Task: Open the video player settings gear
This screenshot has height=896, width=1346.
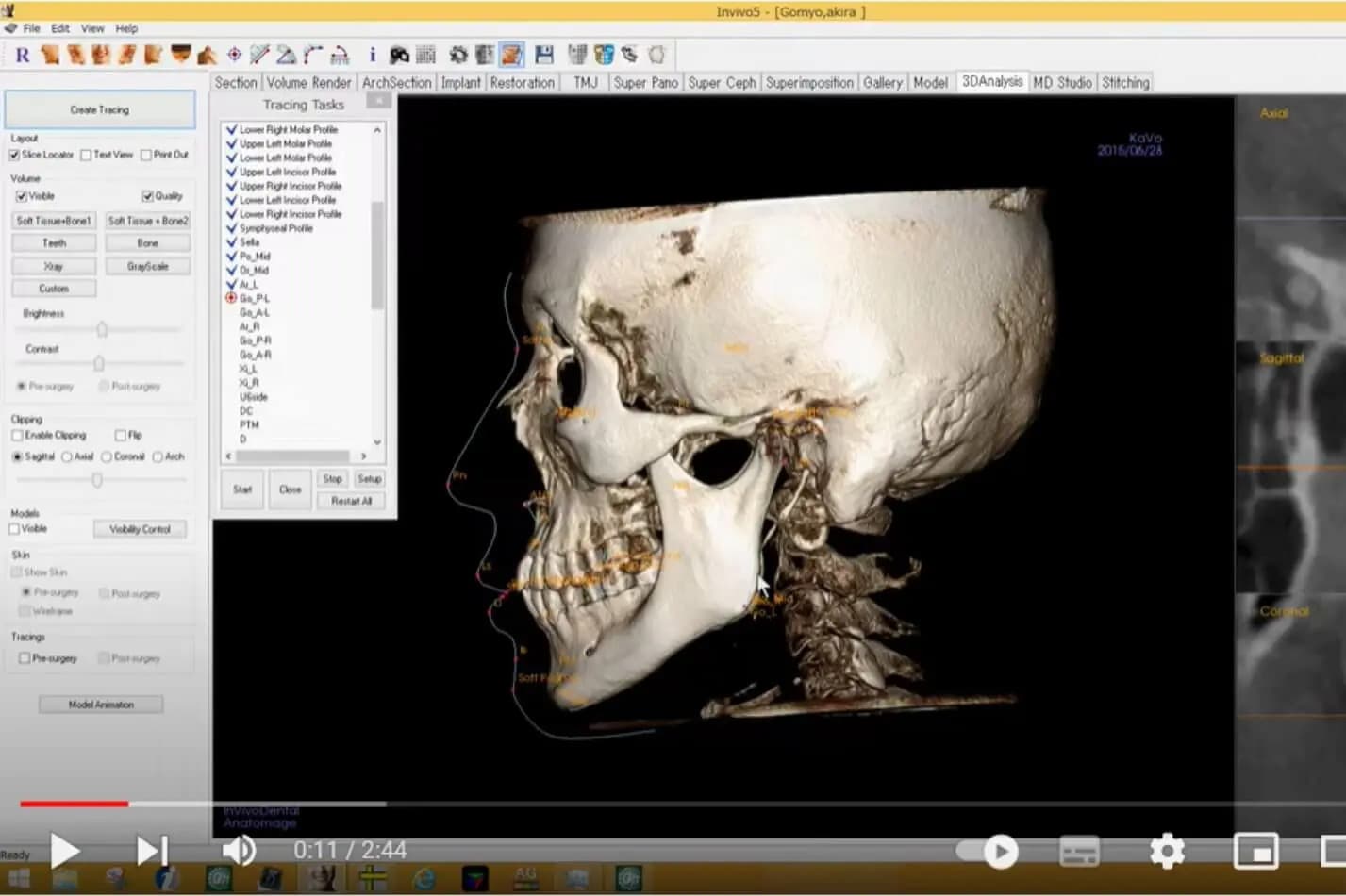Action: tap(1167, 852)
